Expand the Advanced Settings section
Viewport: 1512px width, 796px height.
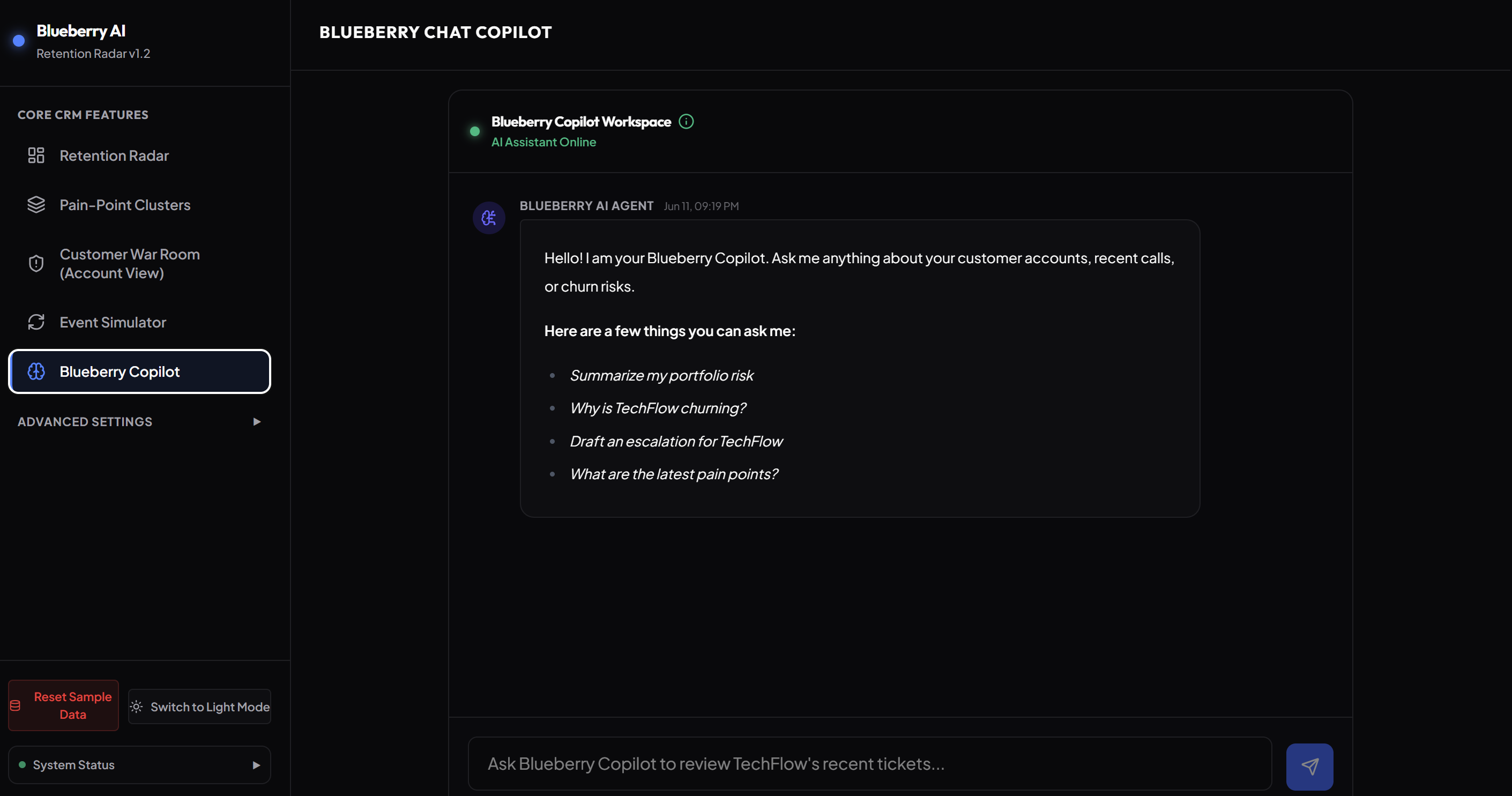click(139, 422)
